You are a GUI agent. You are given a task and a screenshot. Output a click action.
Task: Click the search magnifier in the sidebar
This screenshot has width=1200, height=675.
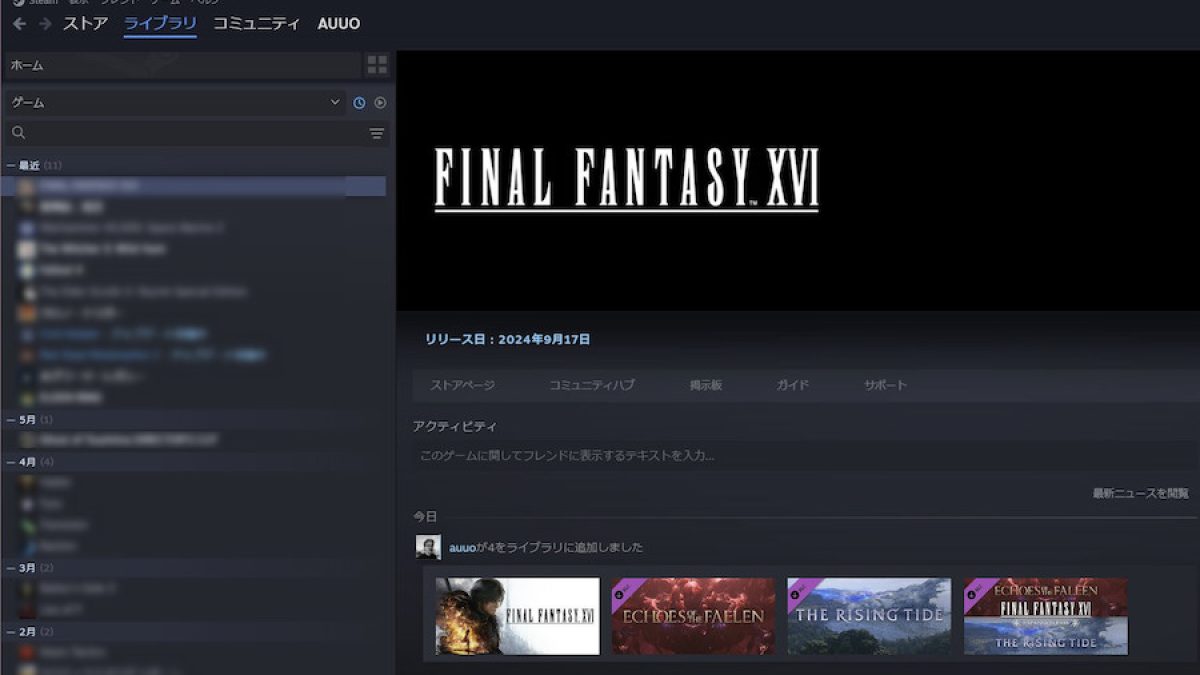[x=19, y=132]
